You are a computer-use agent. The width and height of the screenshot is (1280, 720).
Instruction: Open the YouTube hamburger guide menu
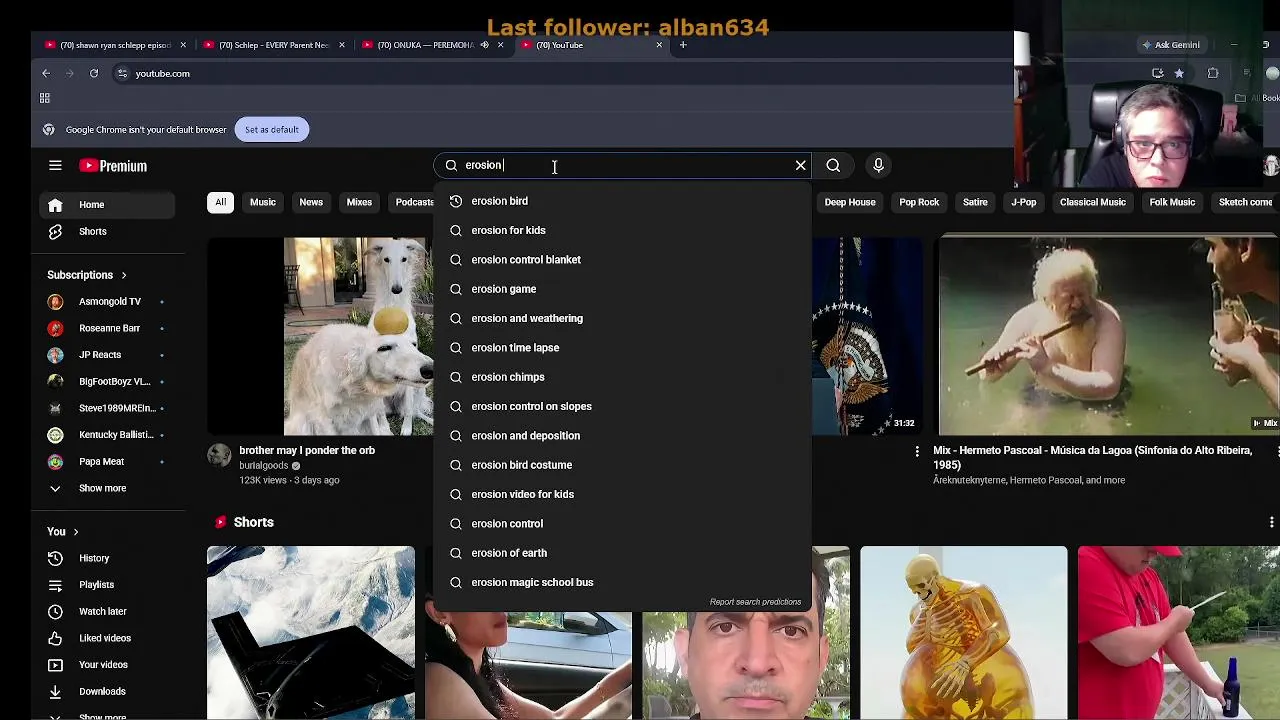(55, 166)
